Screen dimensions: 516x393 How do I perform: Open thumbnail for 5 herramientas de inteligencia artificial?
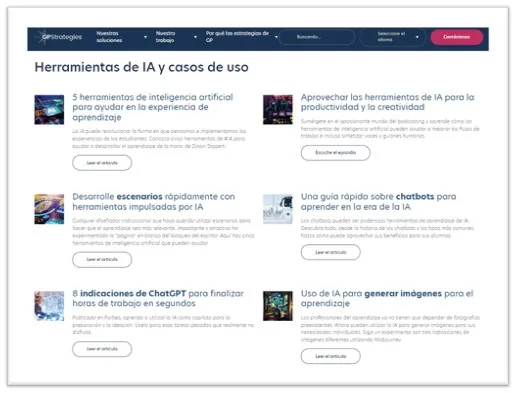tap(49, 110)
